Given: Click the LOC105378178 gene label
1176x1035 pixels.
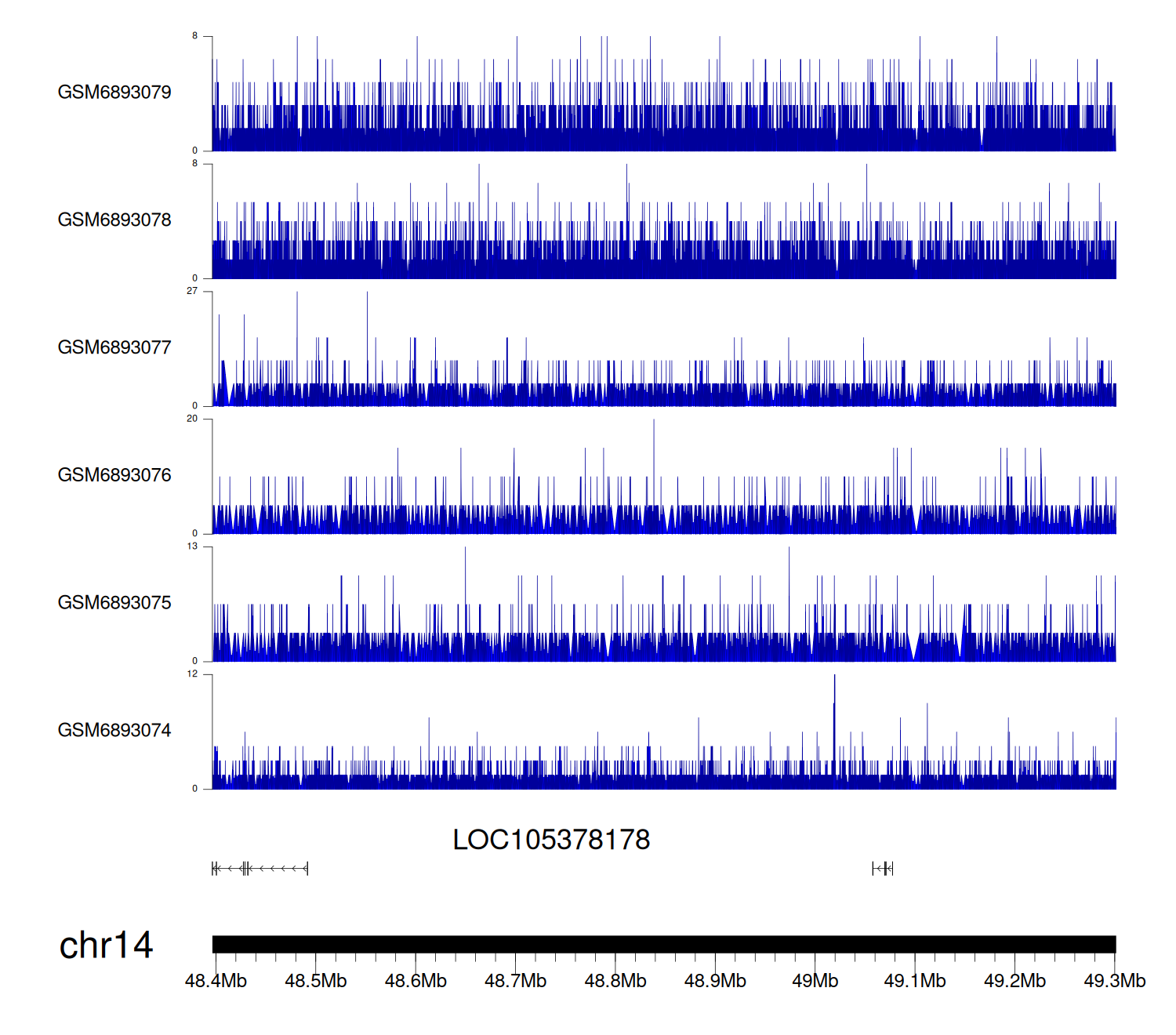Looking at the screenshot, I should (551, 840).
